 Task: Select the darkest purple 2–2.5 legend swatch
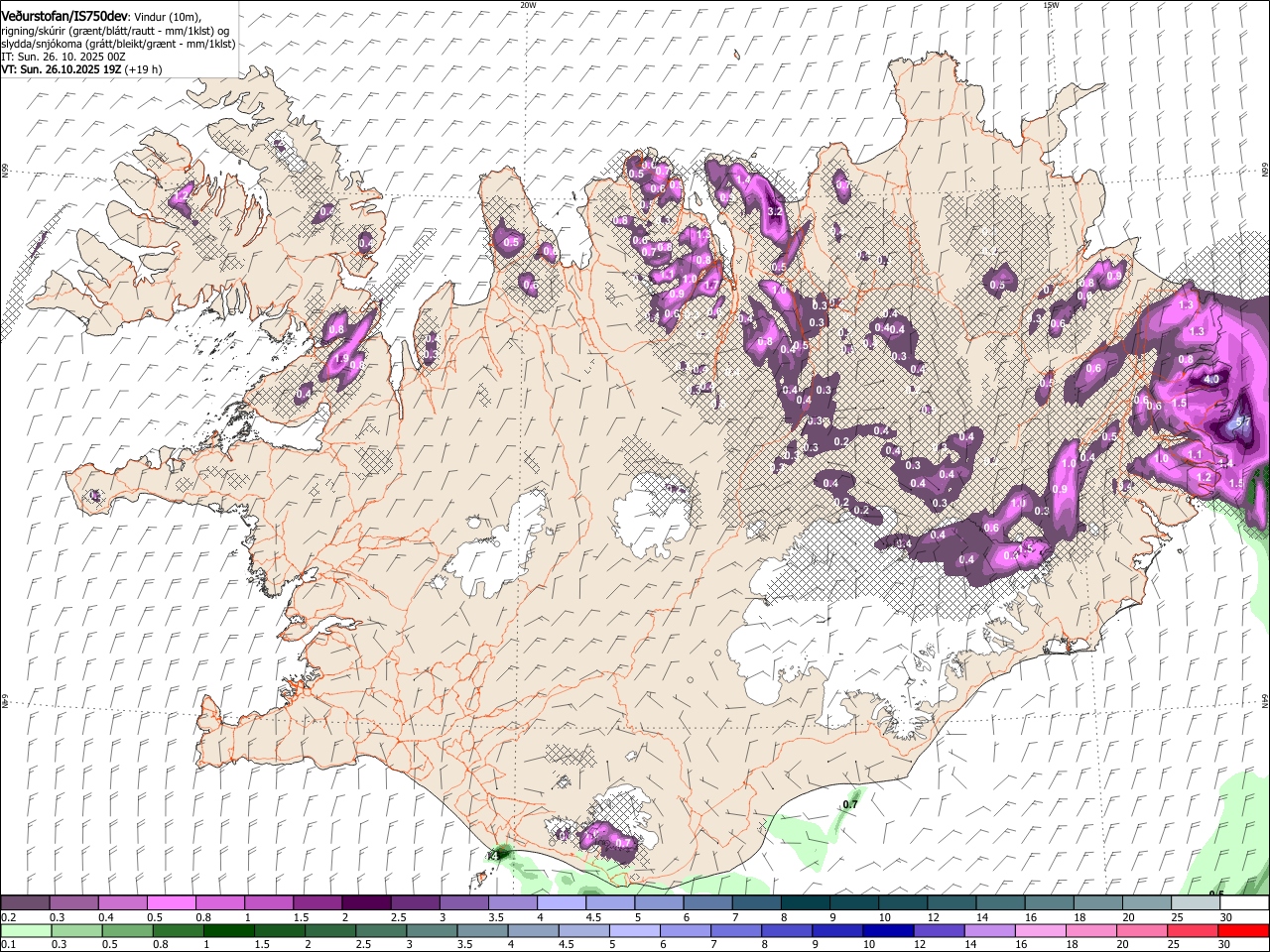pyautogui.click(x=366, y=902)
